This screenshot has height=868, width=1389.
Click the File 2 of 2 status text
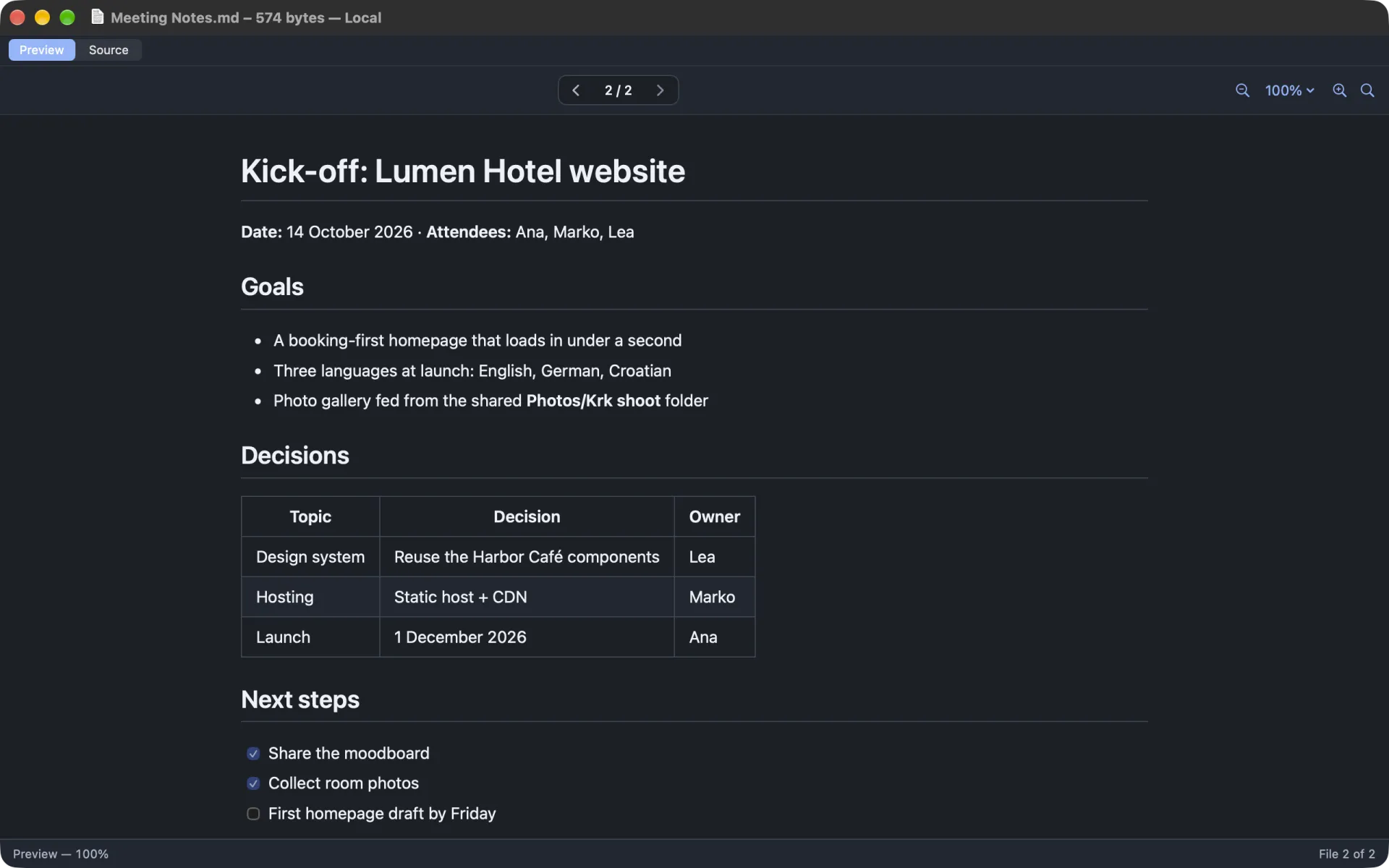(x=1346, y=854)
